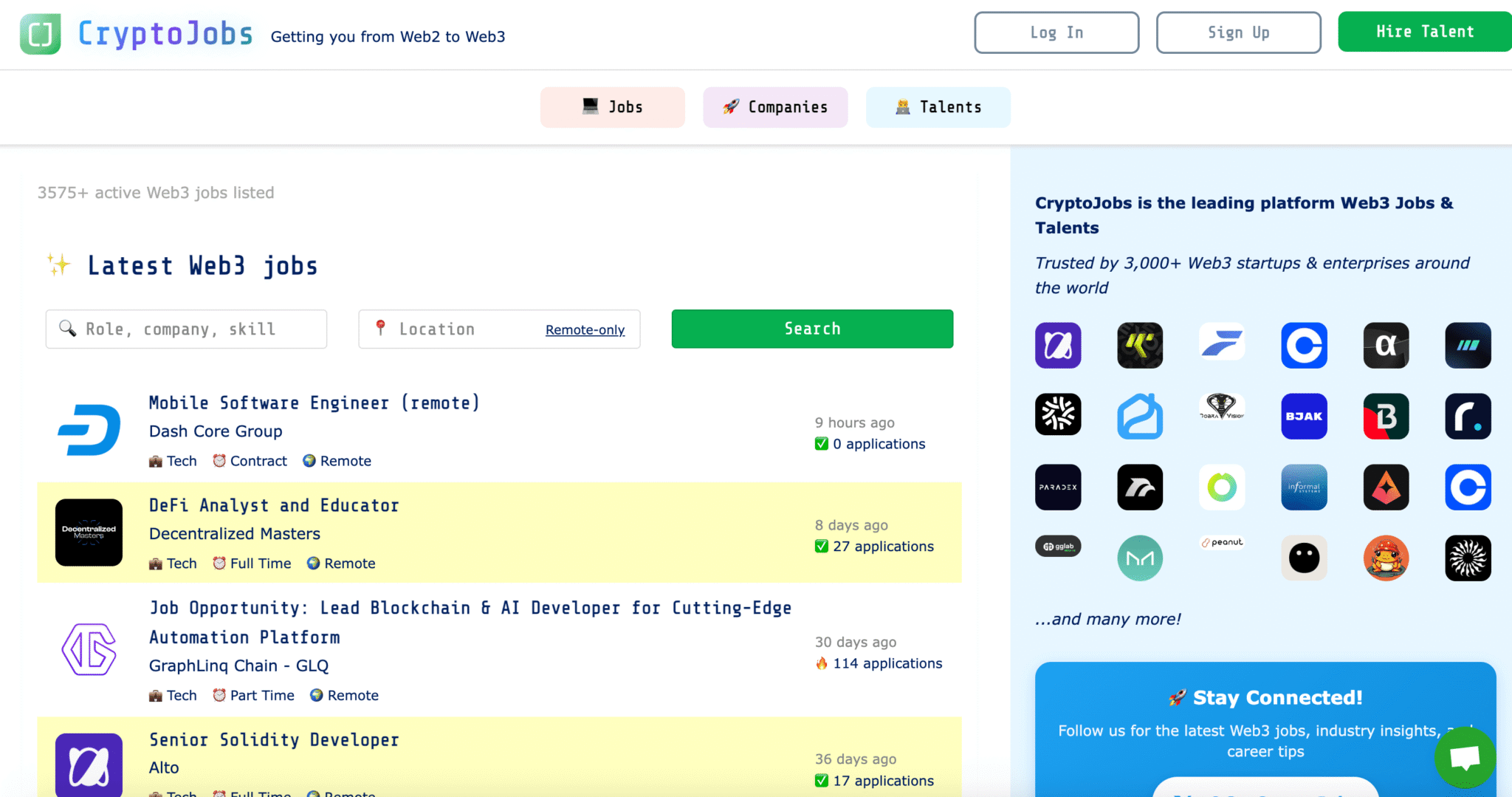This screenshot has width=1512, height=797.
Task: Click the Sign Up button
Action: point(1238,33)
